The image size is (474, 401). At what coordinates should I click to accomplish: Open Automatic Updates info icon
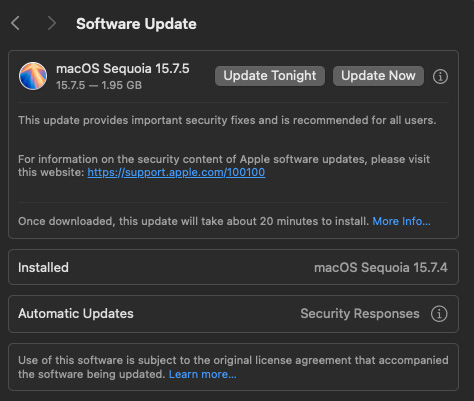[439, 314]
